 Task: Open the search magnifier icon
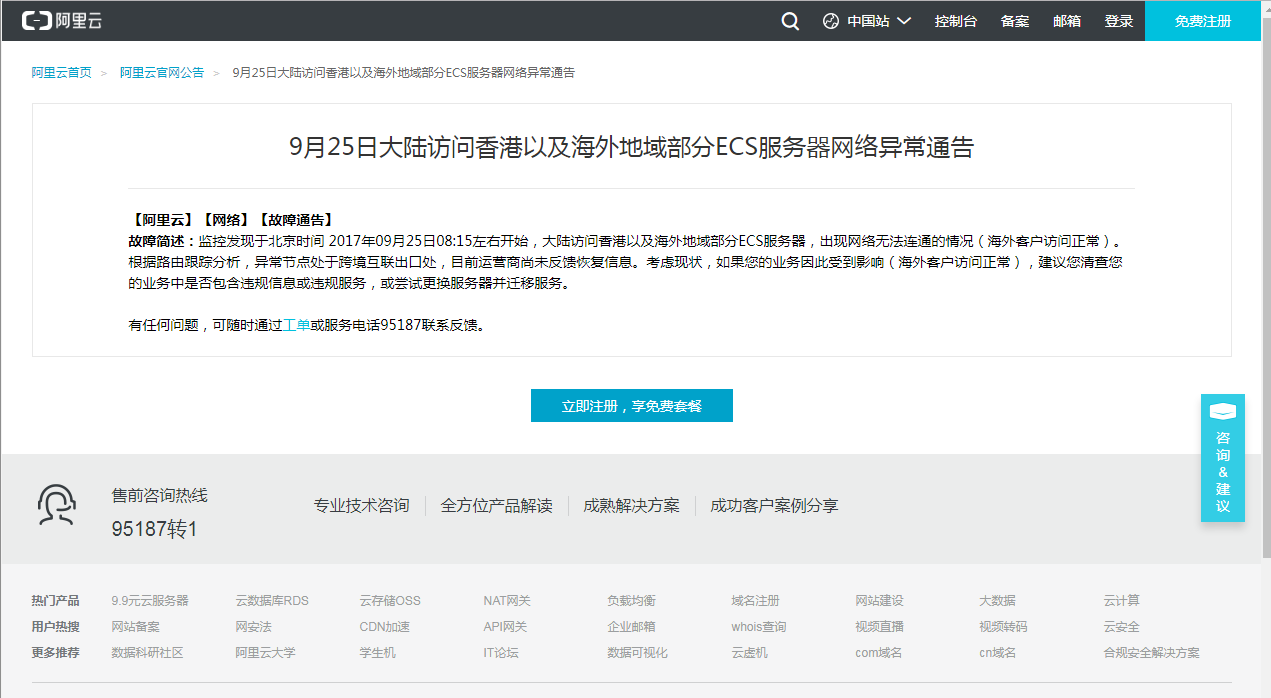pyautogui.click(x=790, y=21)
